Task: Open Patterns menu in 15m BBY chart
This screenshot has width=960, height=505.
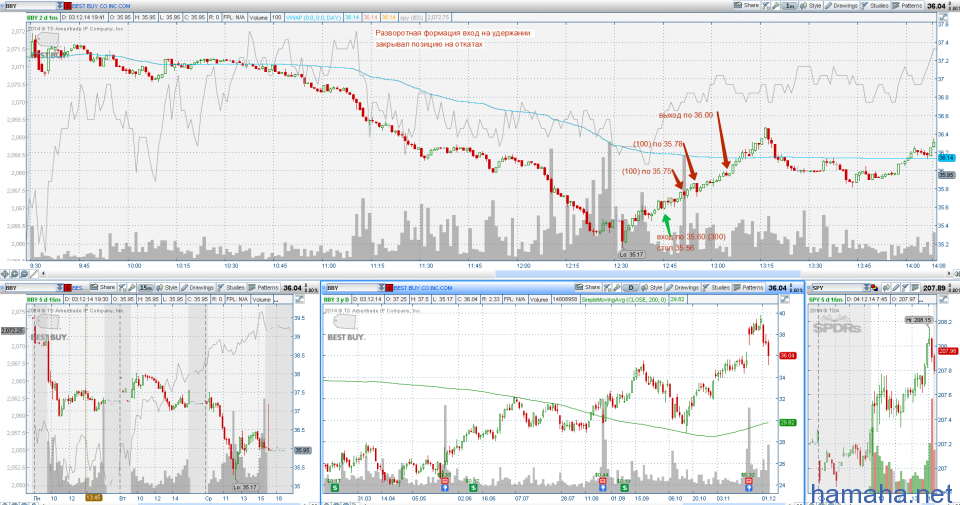Action: pyautogui.click(x=263, y=287)
